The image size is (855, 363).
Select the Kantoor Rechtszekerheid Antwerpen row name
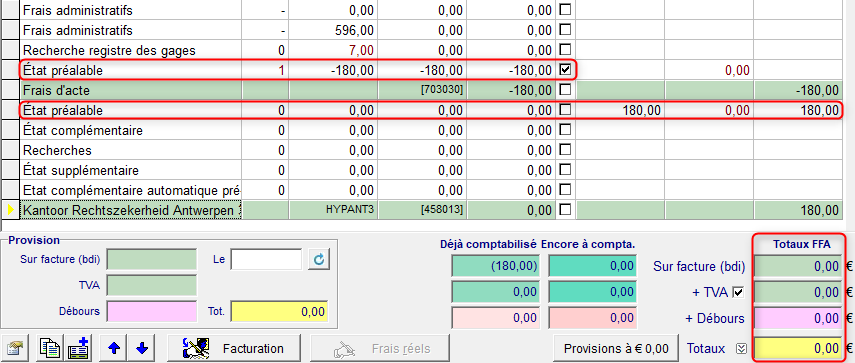point(131,210)
